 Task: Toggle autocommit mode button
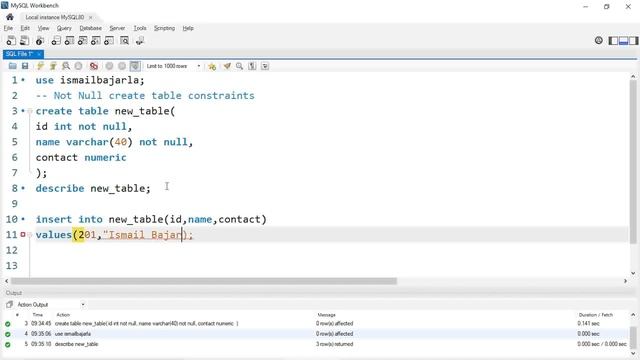135,66
